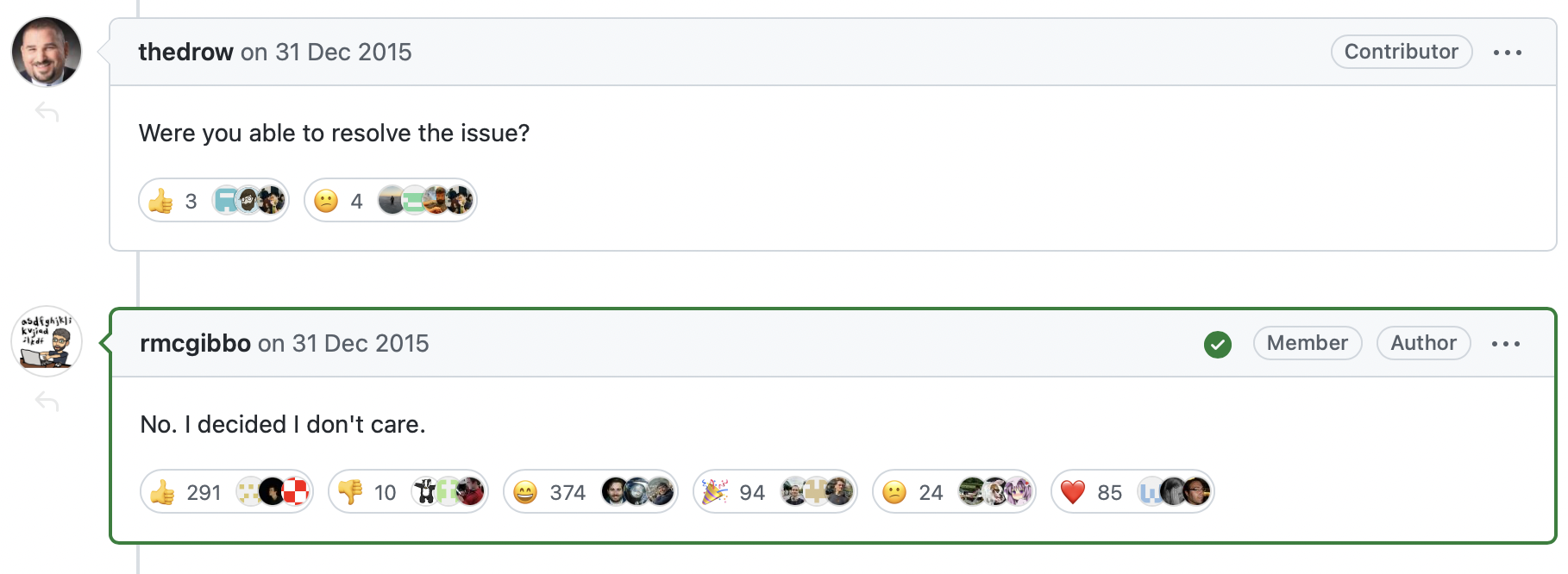Click the Member badge
This screenshot has width=1568, height=574.
1307,343
